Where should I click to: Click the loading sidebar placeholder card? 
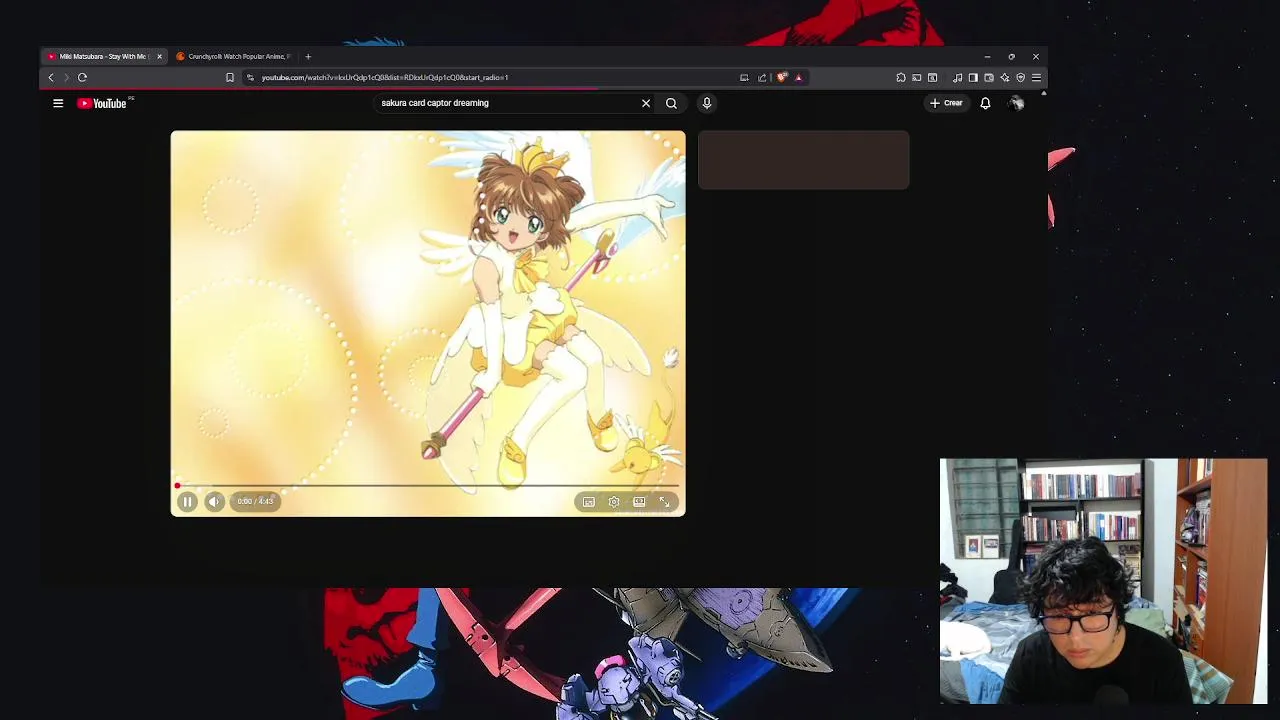point(804,160)
